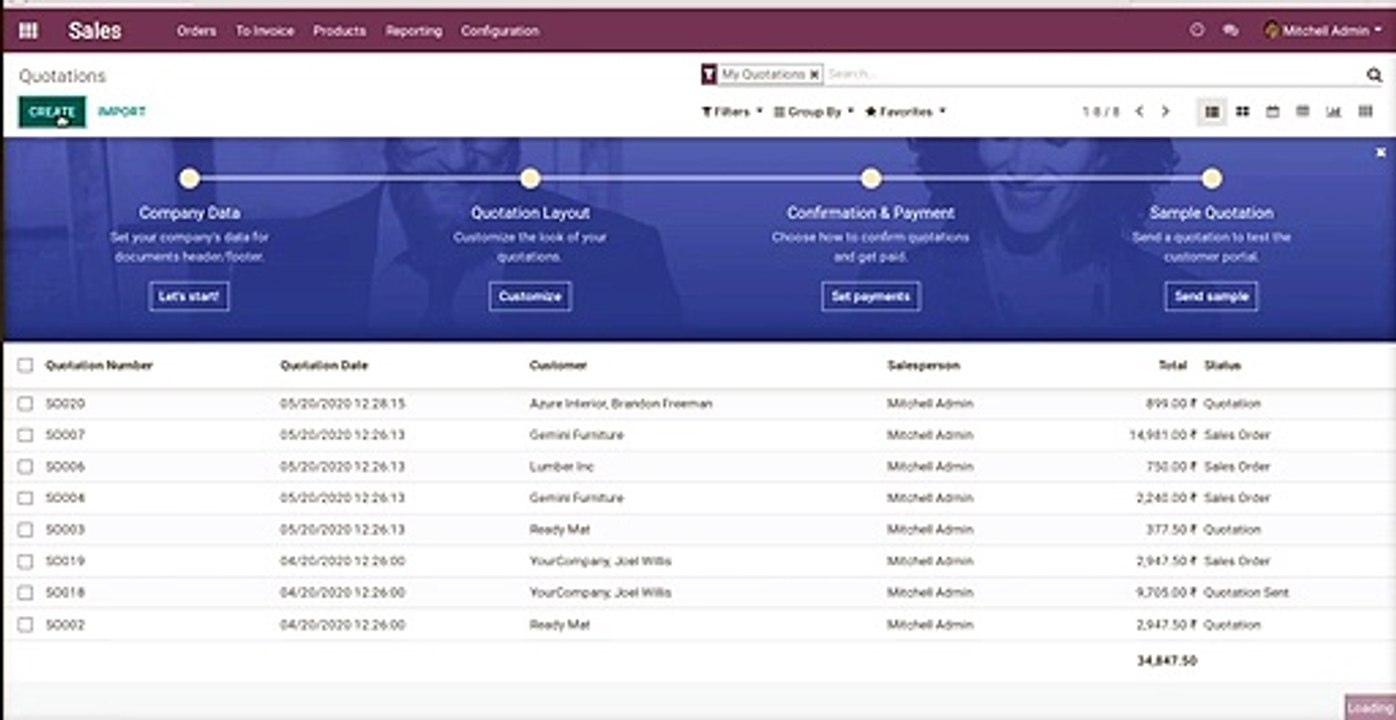Open the Configuration menu
Viewport: 1396px width, 720px height.
tap(500, 31)
